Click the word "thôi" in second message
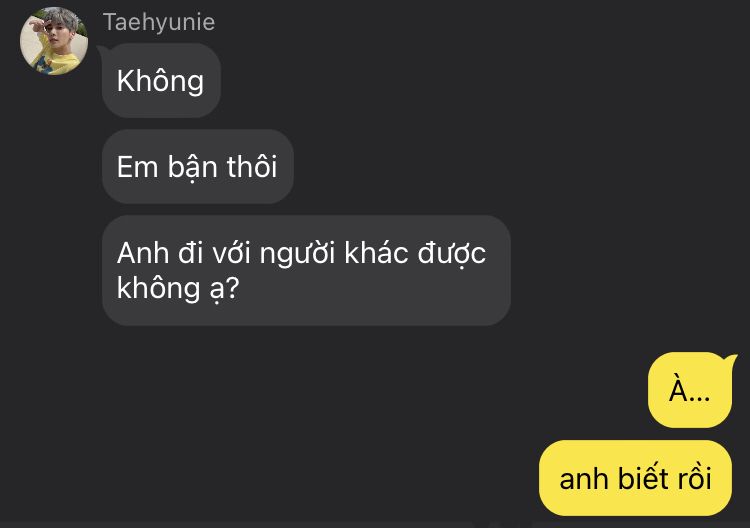The image size is (750, 528). click(x=252, y=166)
